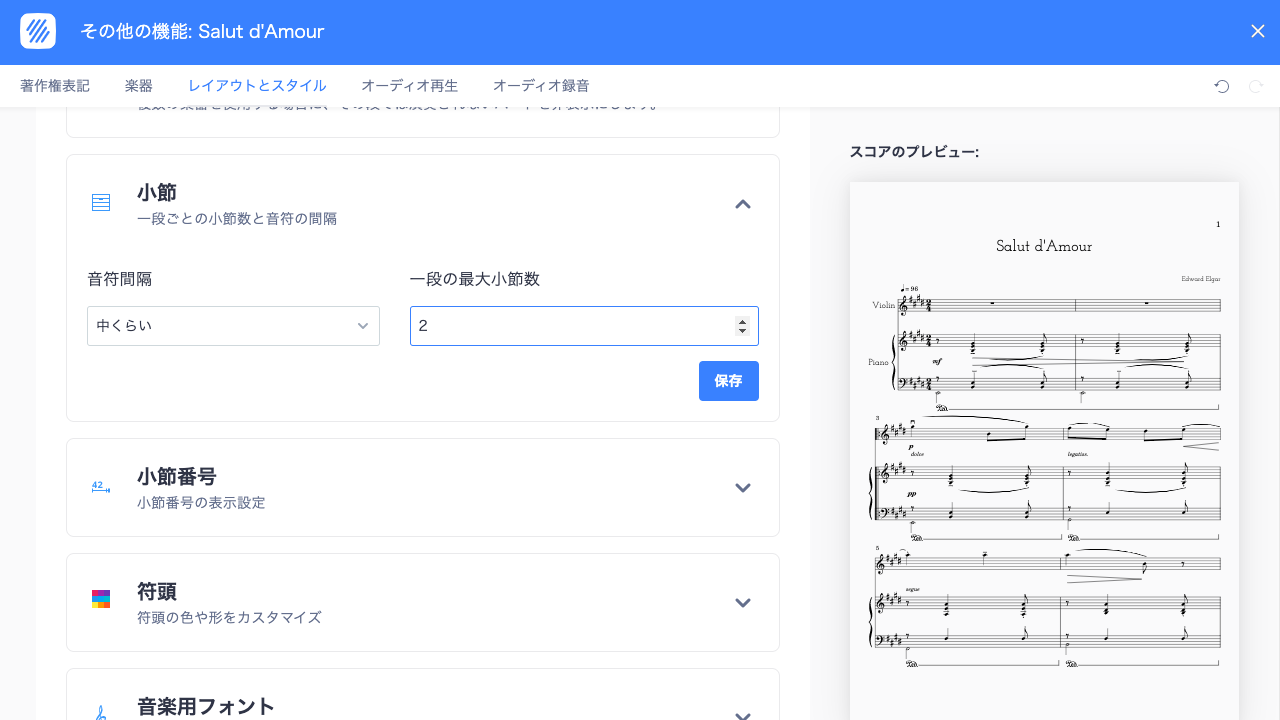Expand the 小節番号 section
Screen dimensions: 1280x720
click(x=743, y=487)
